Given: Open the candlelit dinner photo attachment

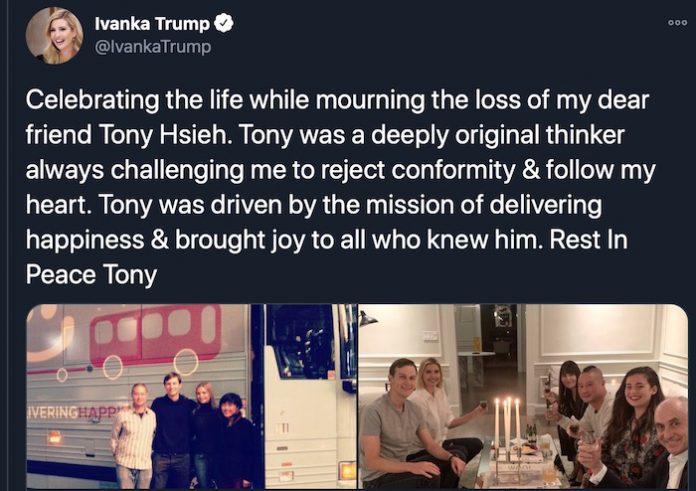Looking at the screenshot, I should (523, 396).
